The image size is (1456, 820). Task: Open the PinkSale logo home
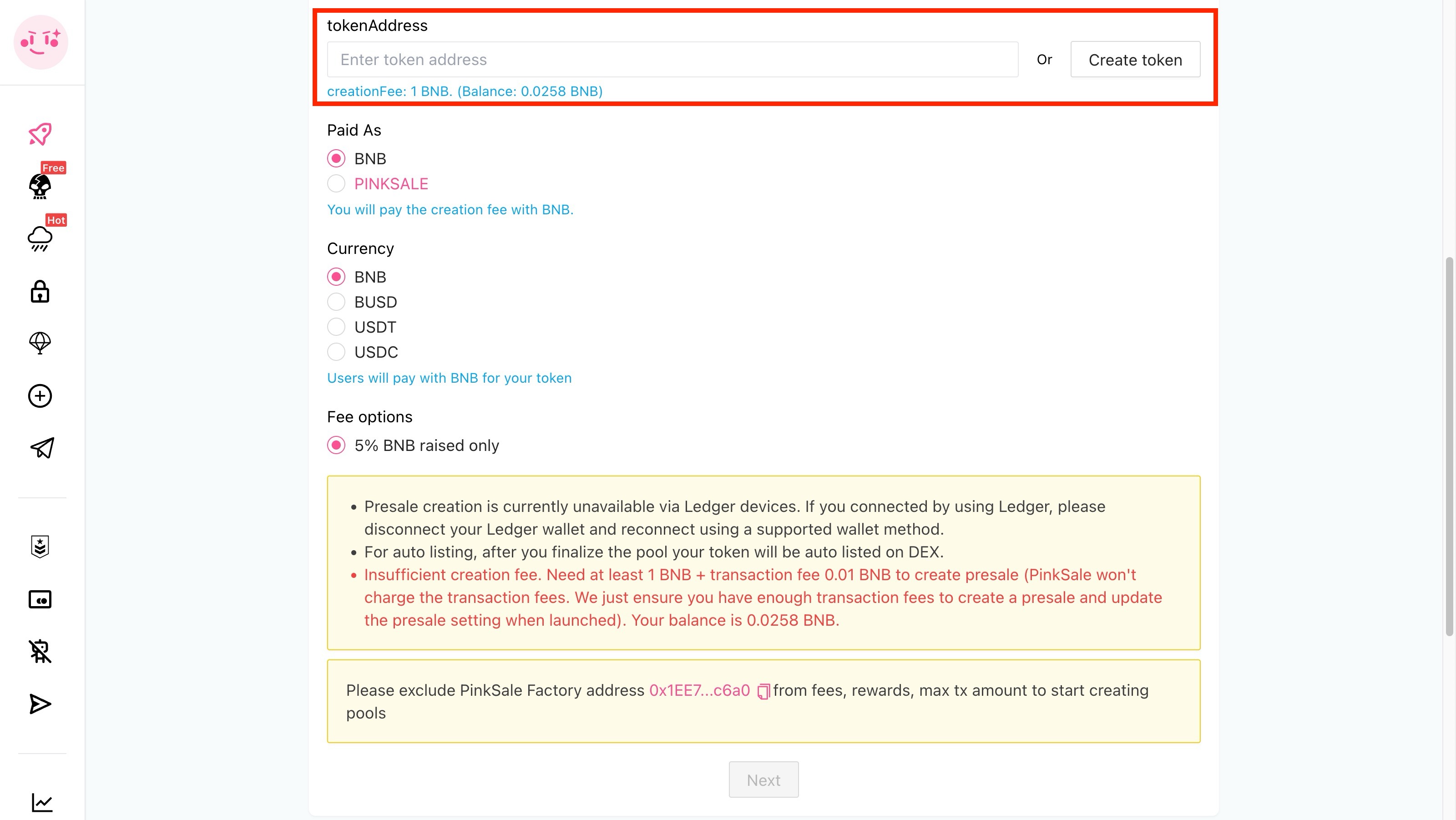[40, 42]
